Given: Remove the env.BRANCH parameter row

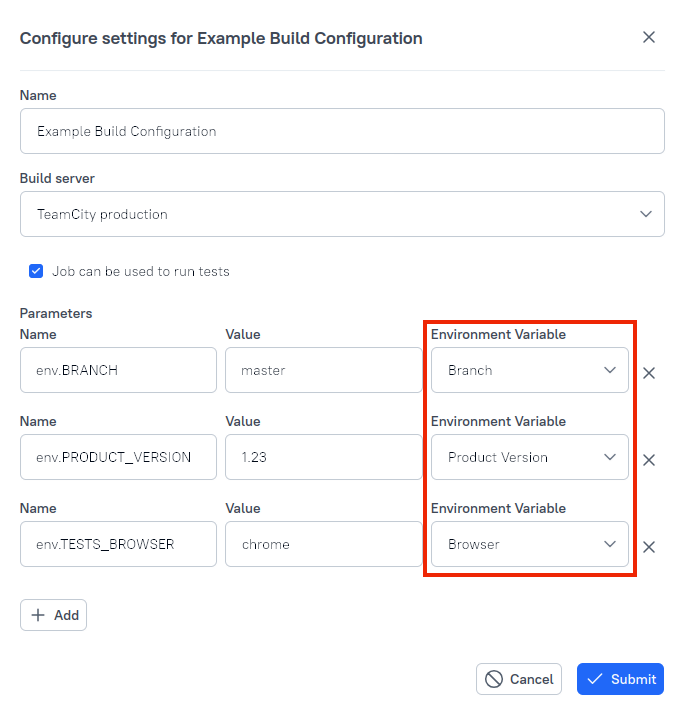Looking at the screenshot, I should (x=649, y=373).
